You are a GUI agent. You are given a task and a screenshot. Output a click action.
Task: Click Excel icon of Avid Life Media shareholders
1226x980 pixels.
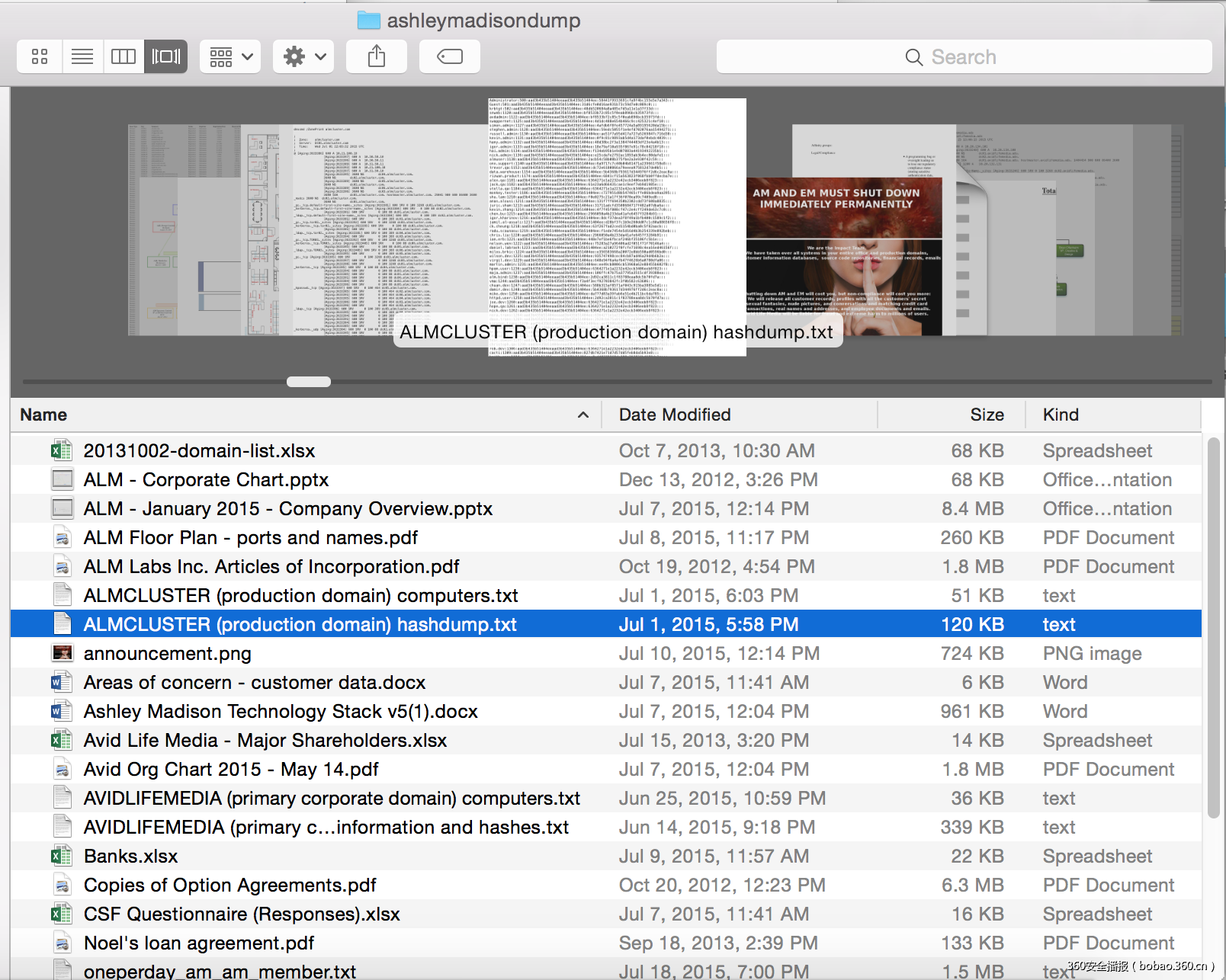(x=62, y=740)
